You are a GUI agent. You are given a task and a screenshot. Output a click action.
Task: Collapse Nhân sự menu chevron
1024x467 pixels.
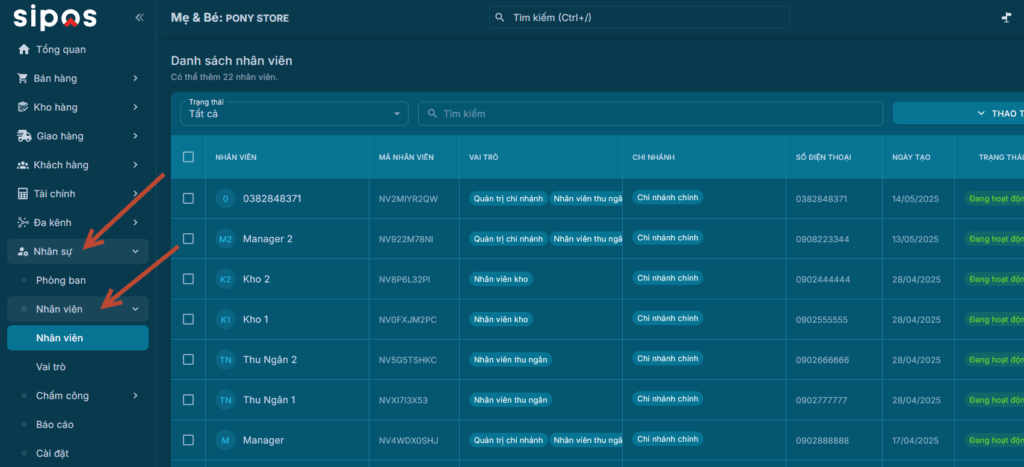[x=135, y=251]
